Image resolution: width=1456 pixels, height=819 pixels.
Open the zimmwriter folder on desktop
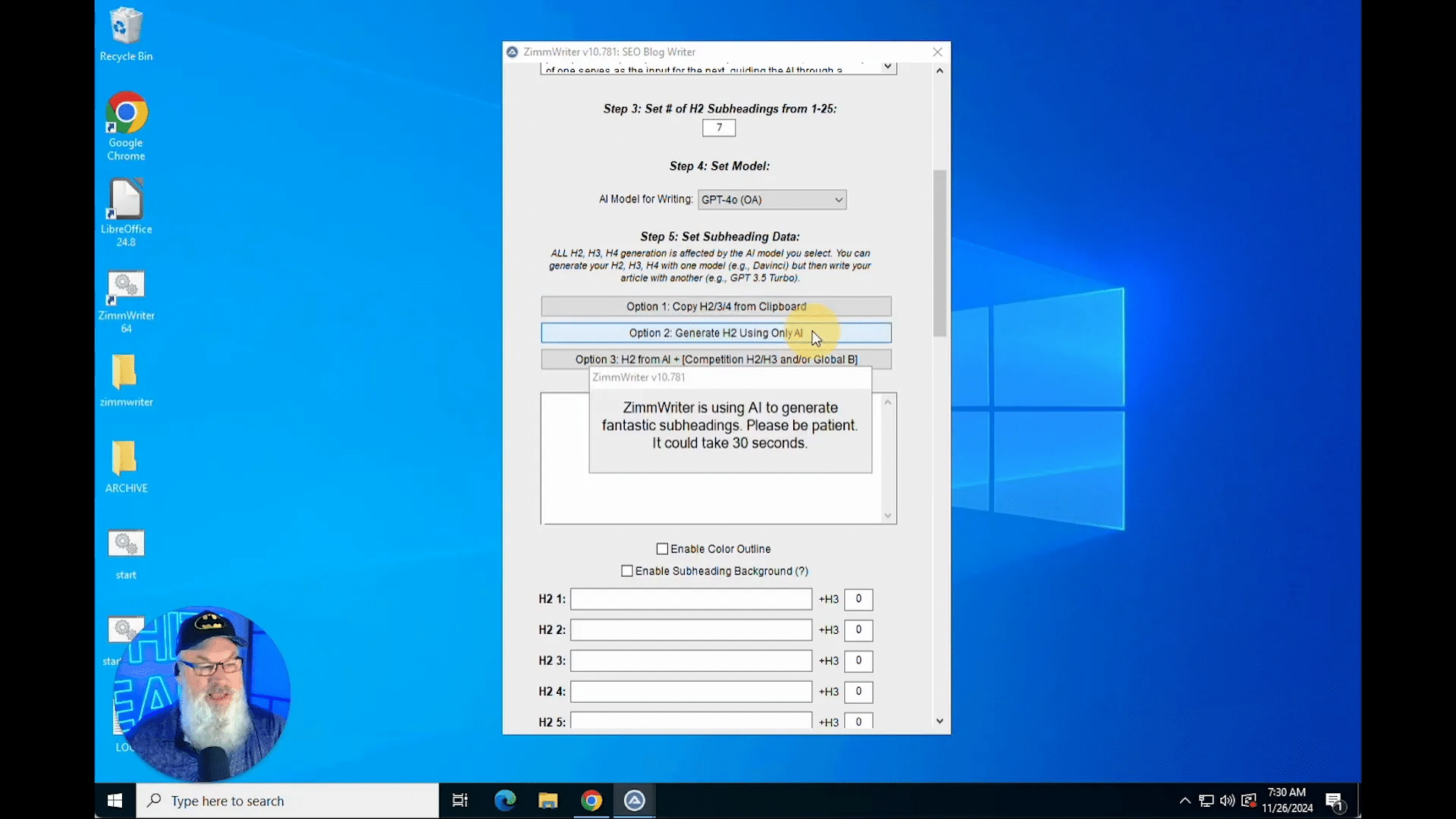pos(126,381)
